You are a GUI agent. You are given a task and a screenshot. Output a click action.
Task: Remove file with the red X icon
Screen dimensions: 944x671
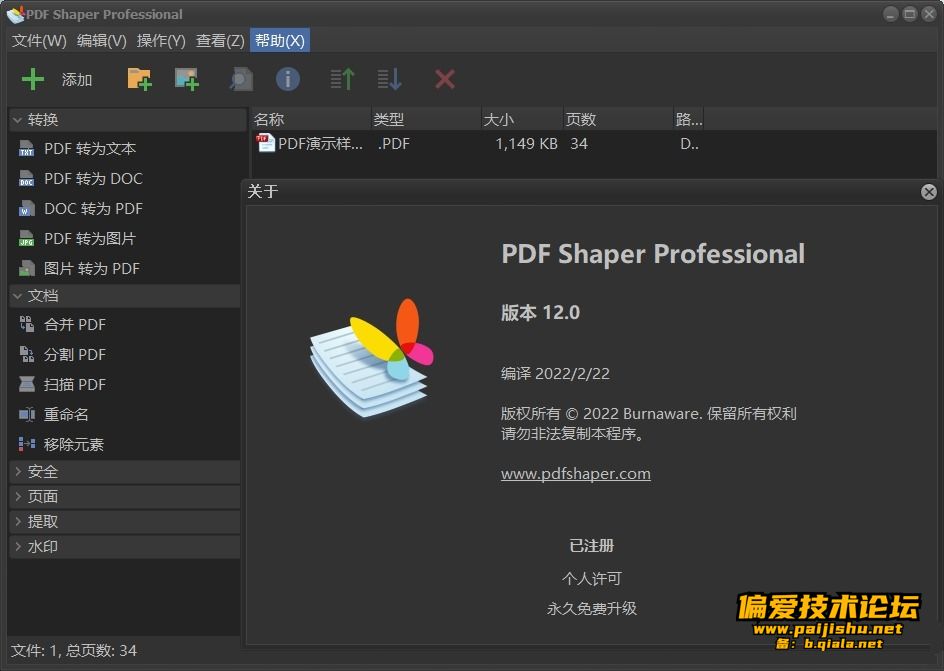click(x=445, y=79)
